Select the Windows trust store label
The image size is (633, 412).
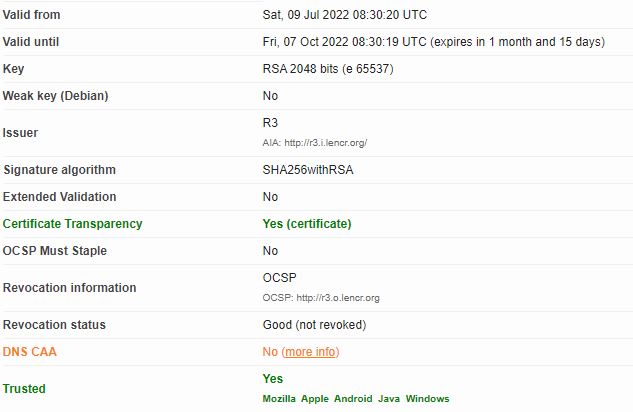(427, 399)
